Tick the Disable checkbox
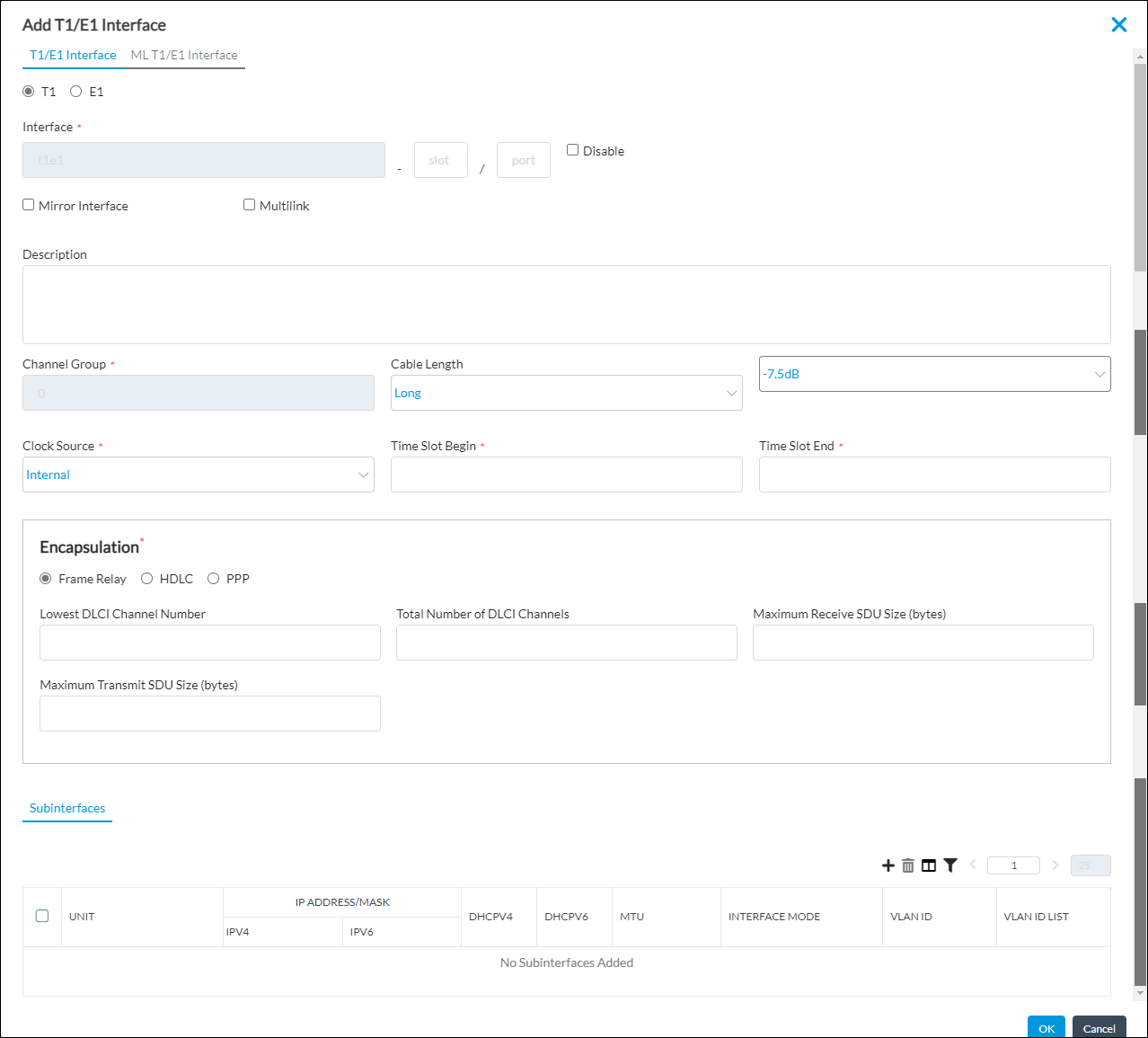 click(573, 150)
